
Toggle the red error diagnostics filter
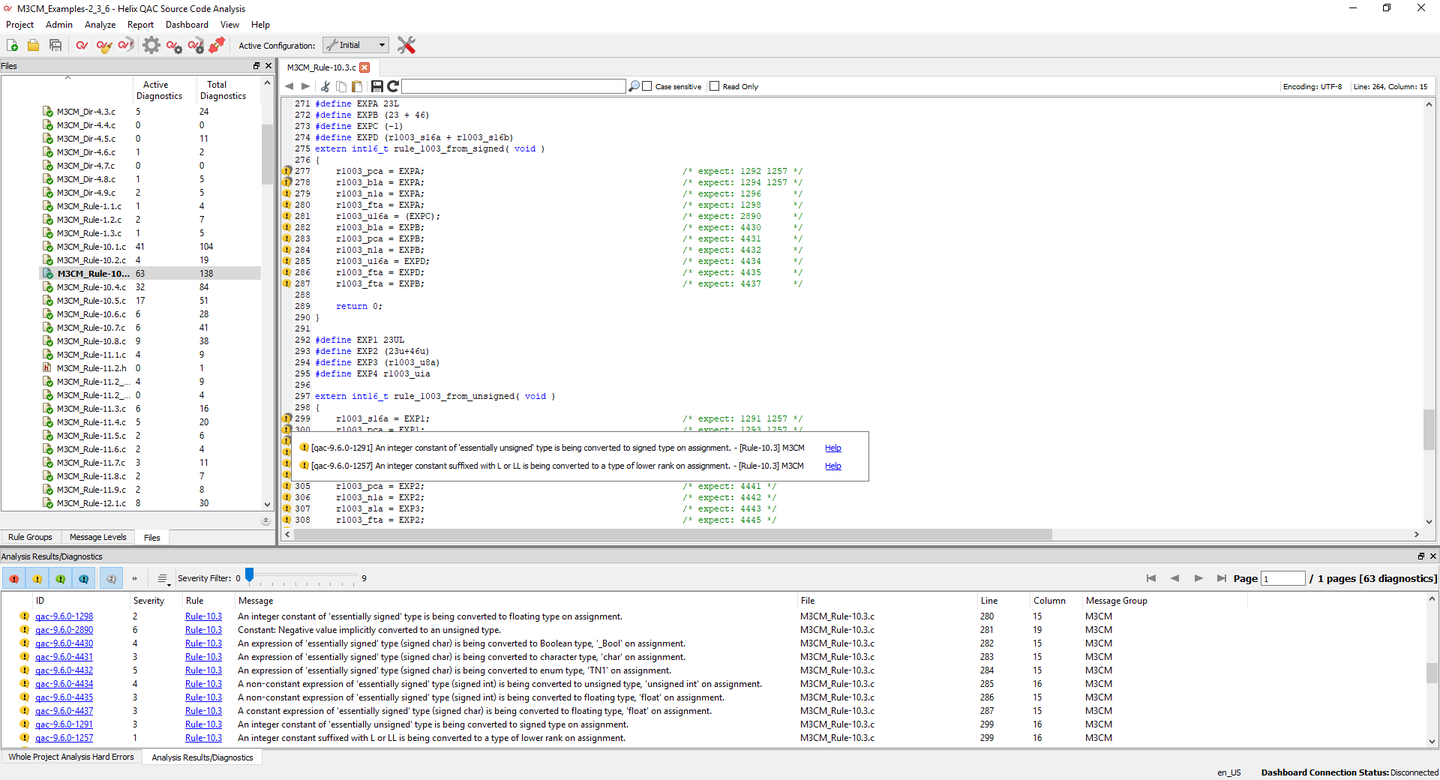point(14,579)
